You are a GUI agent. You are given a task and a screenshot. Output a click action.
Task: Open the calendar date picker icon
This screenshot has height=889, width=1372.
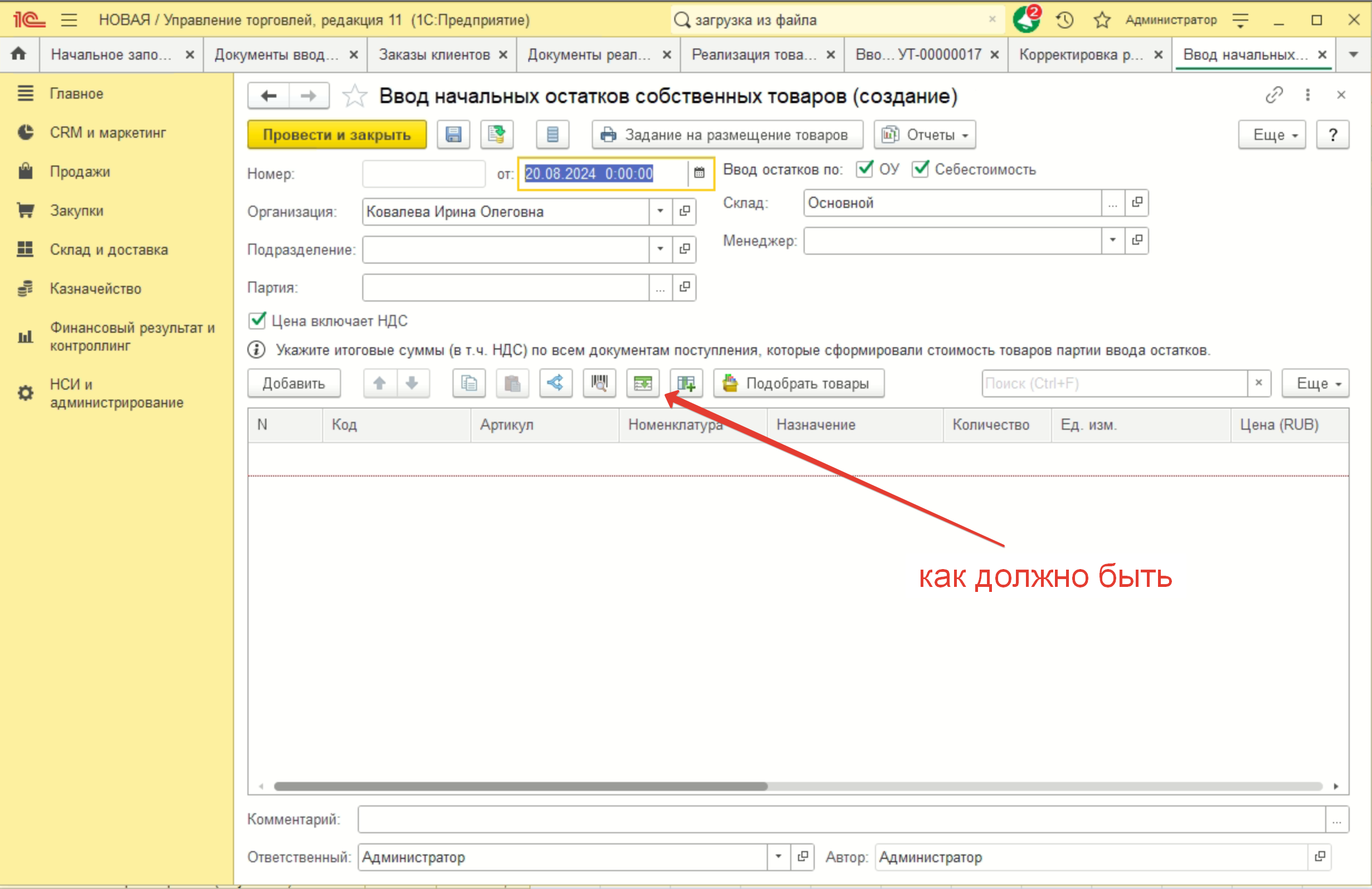699,173
